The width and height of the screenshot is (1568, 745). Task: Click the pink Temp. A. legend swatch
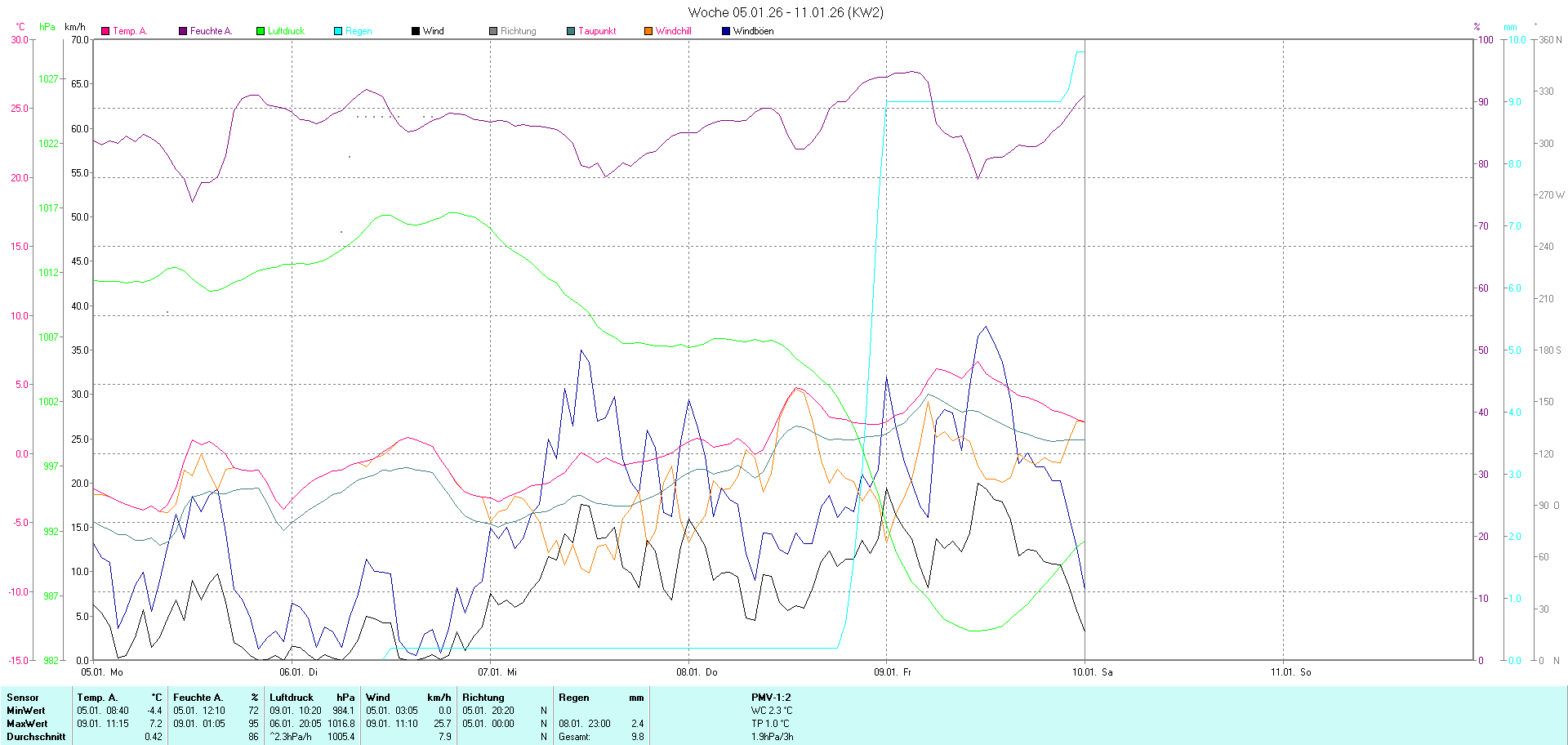(x=105, y=31)
